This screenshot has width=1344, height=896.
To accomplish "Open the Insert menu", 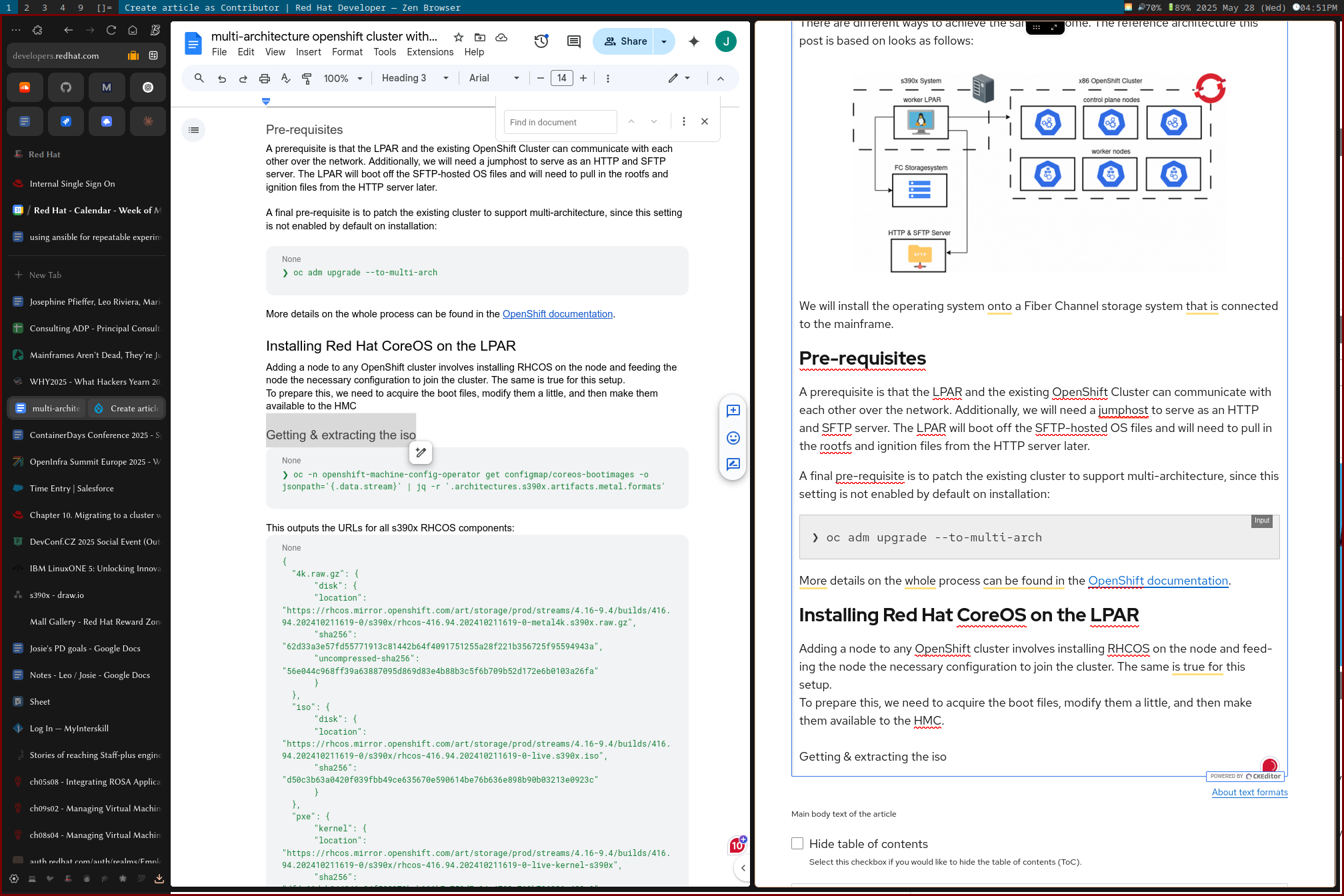I will (308, 52).
